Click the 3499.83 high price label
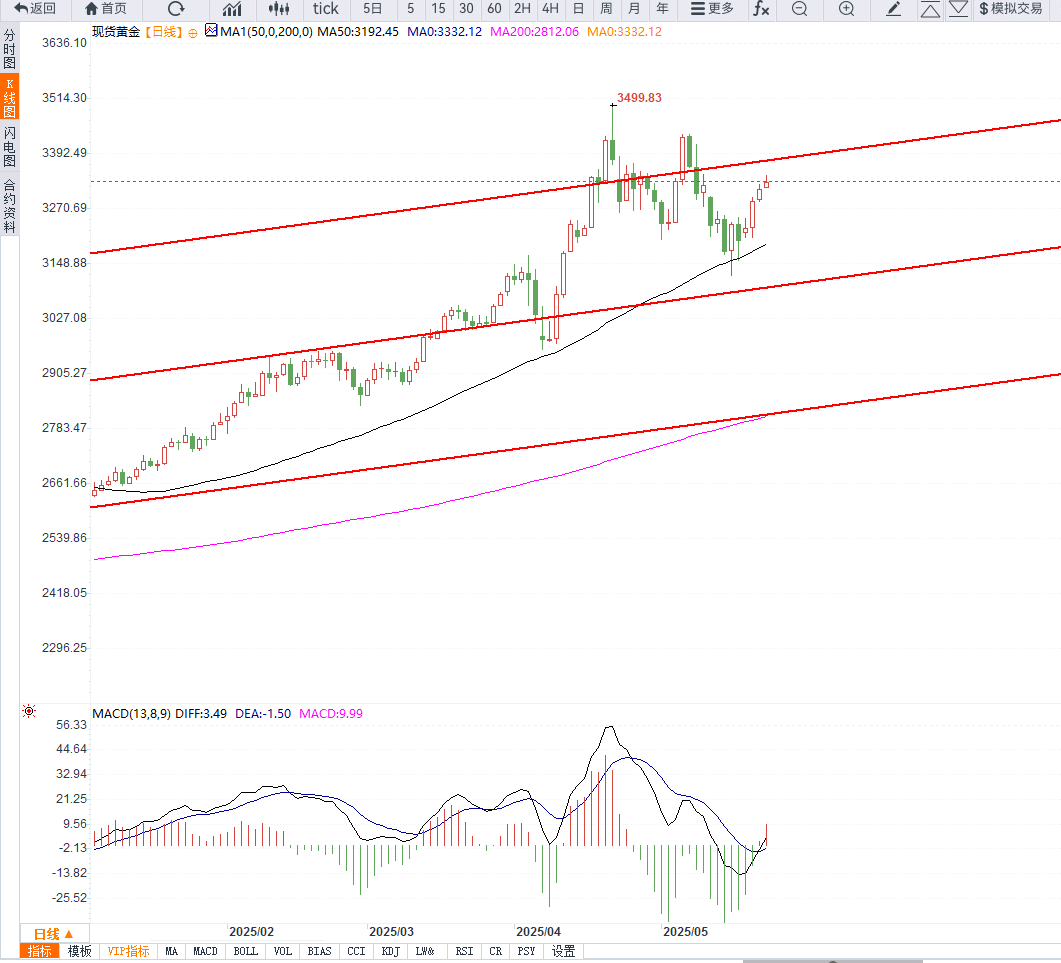Viewport: 1061px width, 963px height. pos(639,97)
